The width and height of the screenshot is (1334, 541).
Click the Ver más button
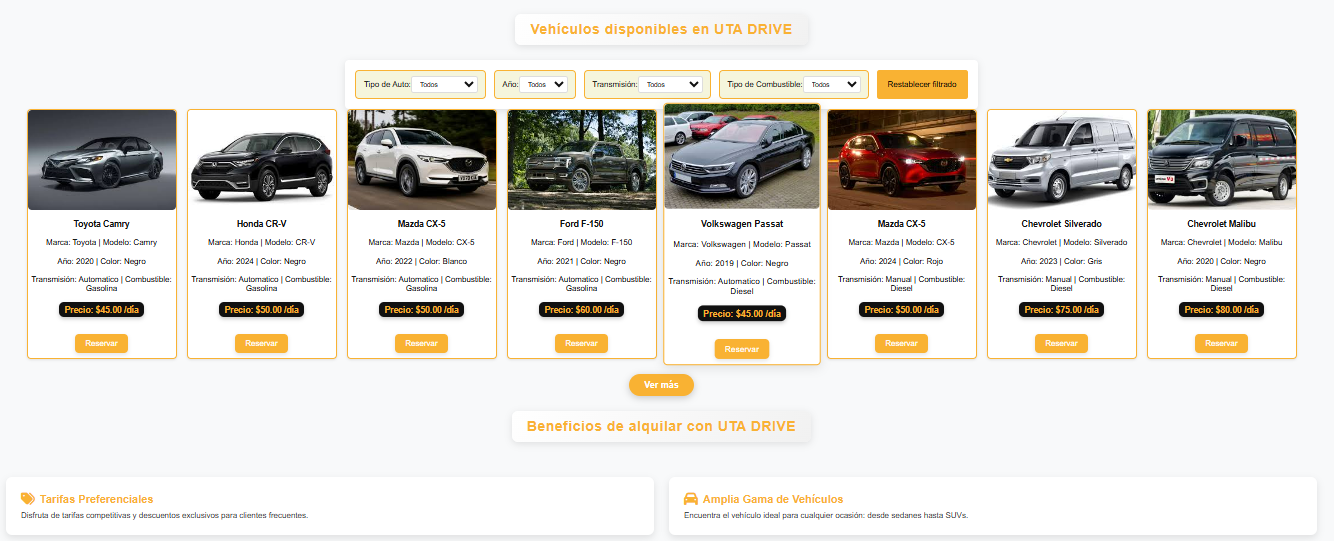[x=661, y=385]
